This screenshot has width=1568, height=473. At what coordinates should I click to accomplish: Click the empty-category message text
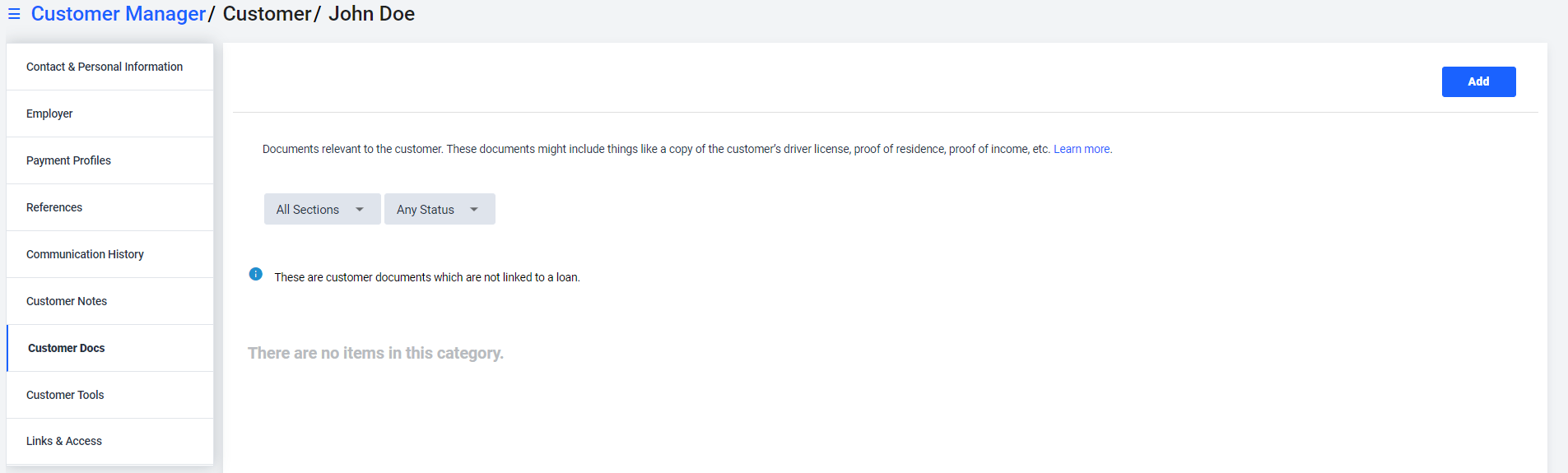[375, 353]
